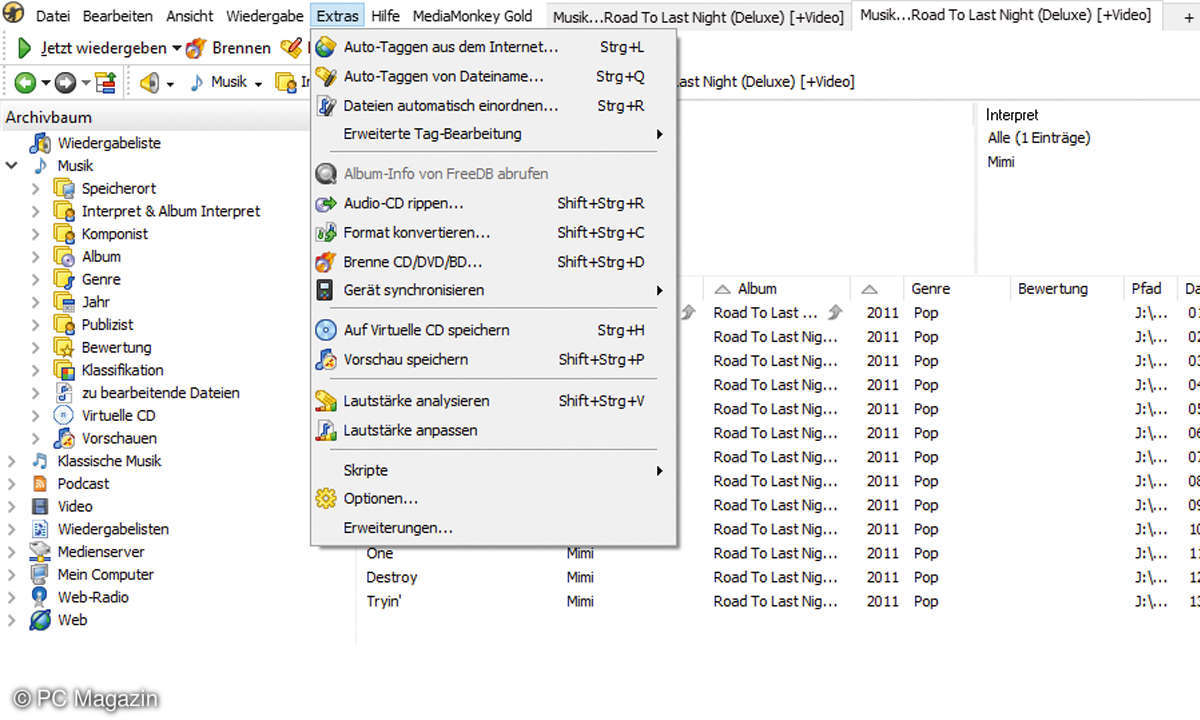Click the Mein Computer monitor icon
Image resolution: width=1200 pixels, height=720 pixels.
tap(40, 574)
